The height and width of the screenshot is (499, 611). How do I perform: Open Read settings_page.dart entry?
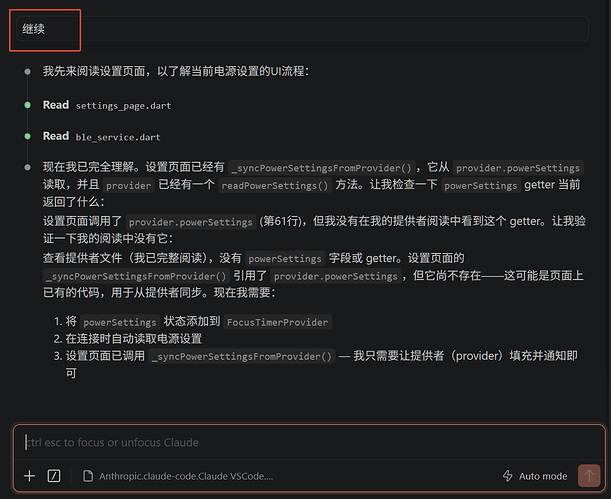(107, 105)
